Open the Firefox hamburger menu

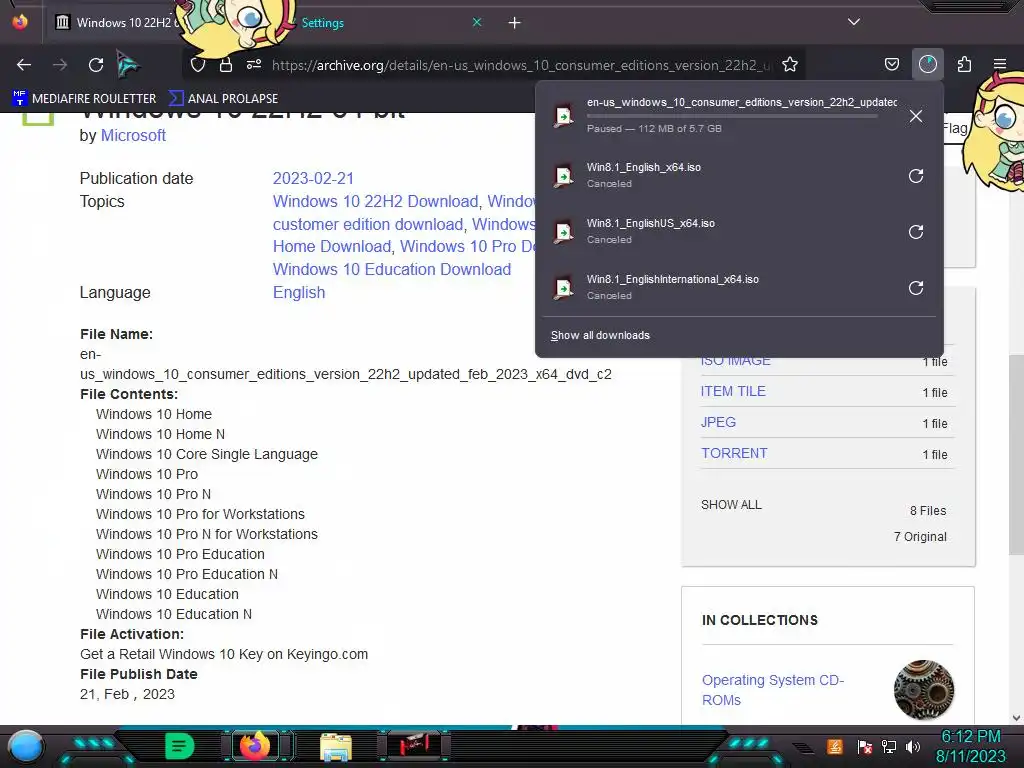(x=1000, y=64)
